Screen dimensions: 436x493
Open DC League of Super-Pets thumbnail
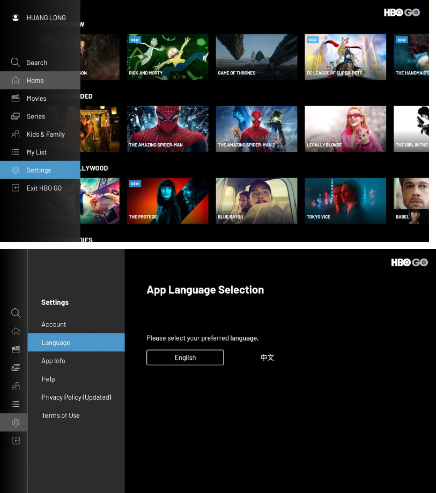tap(345, 57)
